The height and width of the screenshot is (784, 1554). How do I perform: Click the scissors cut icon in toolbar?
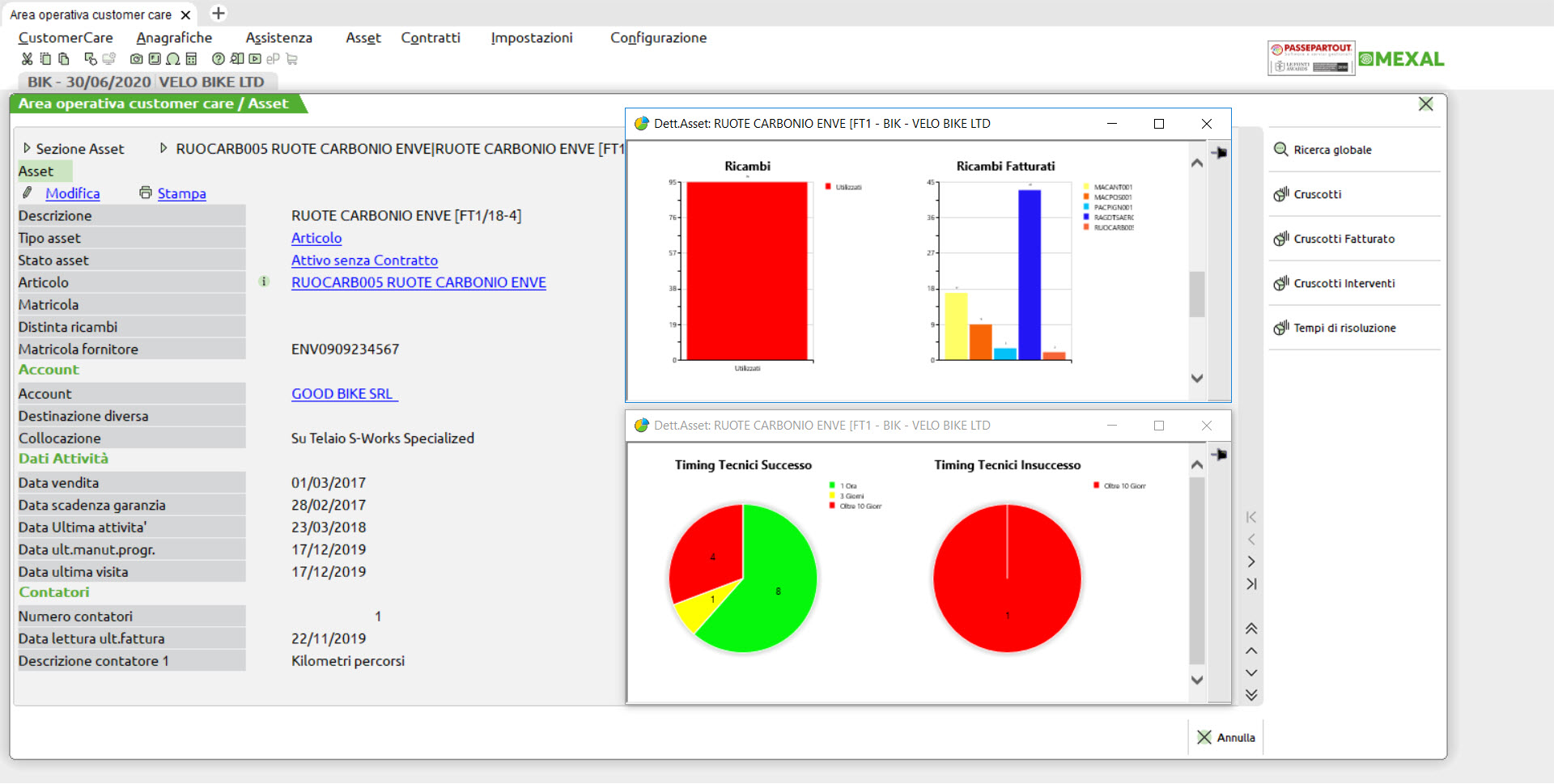27,59
